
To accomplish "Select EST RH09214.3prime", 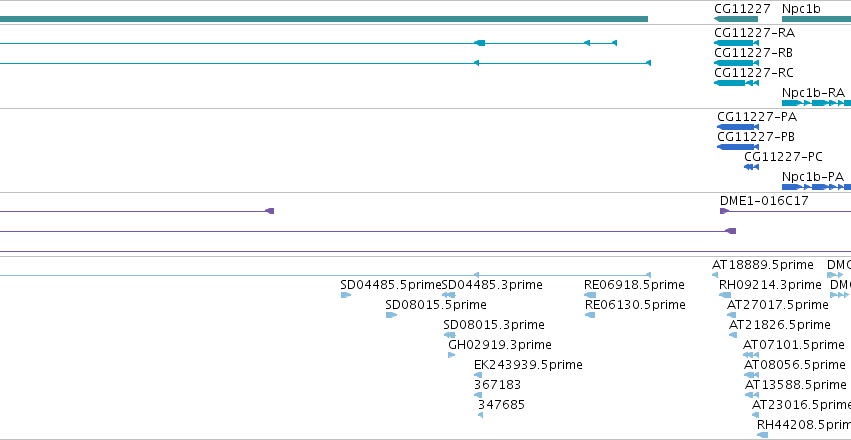I will [770, 285].
